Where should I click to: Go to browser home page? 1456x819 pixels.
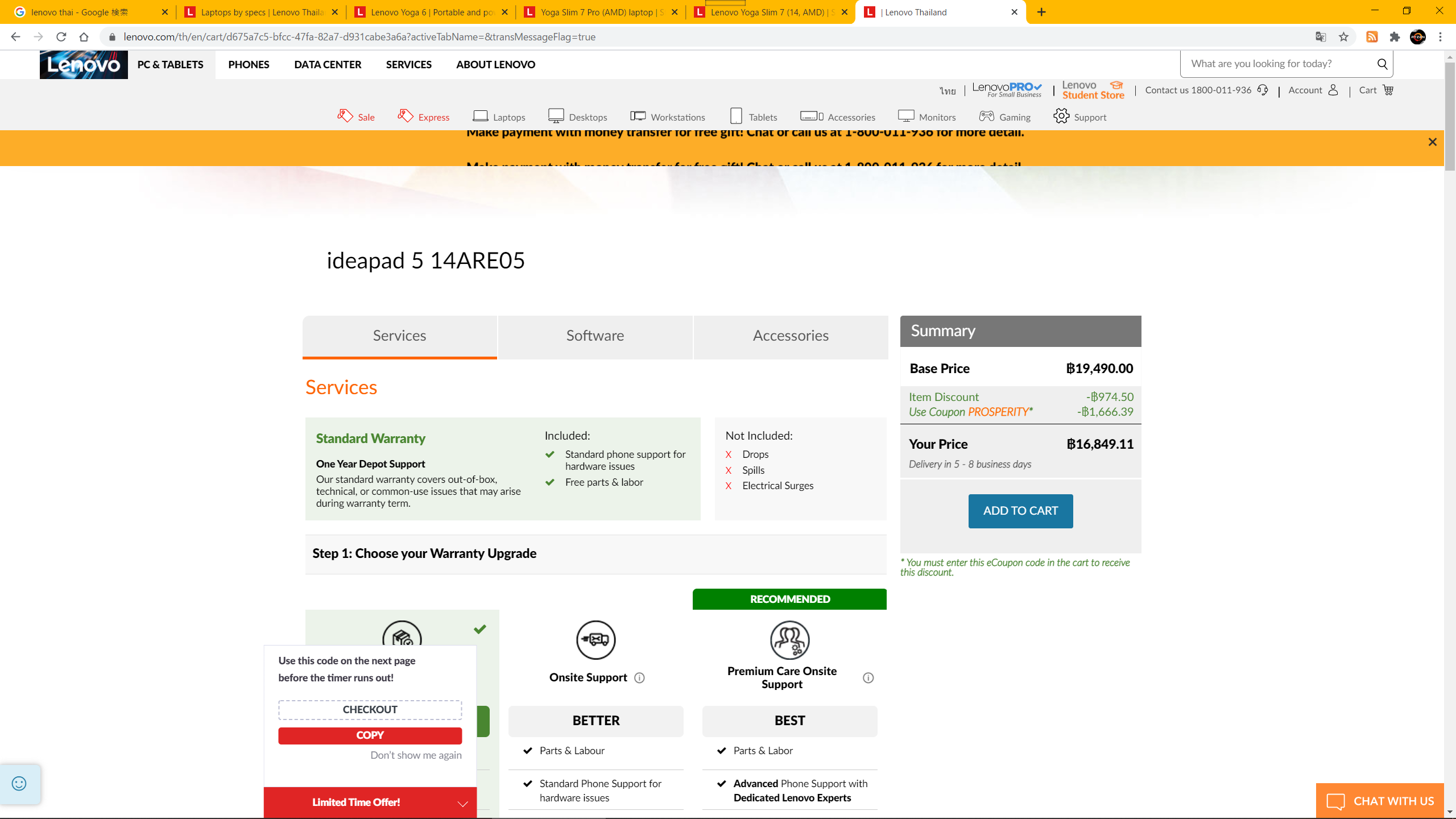84,37
